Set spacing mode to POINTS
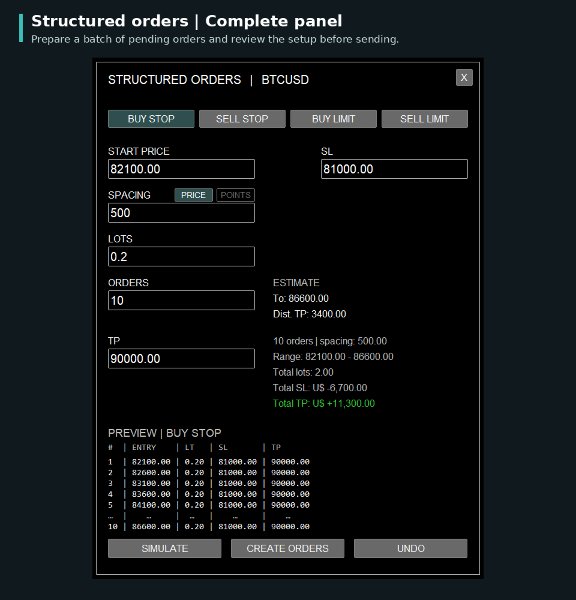The width and height of the screenshot is (576, 600). click(235, 195)
